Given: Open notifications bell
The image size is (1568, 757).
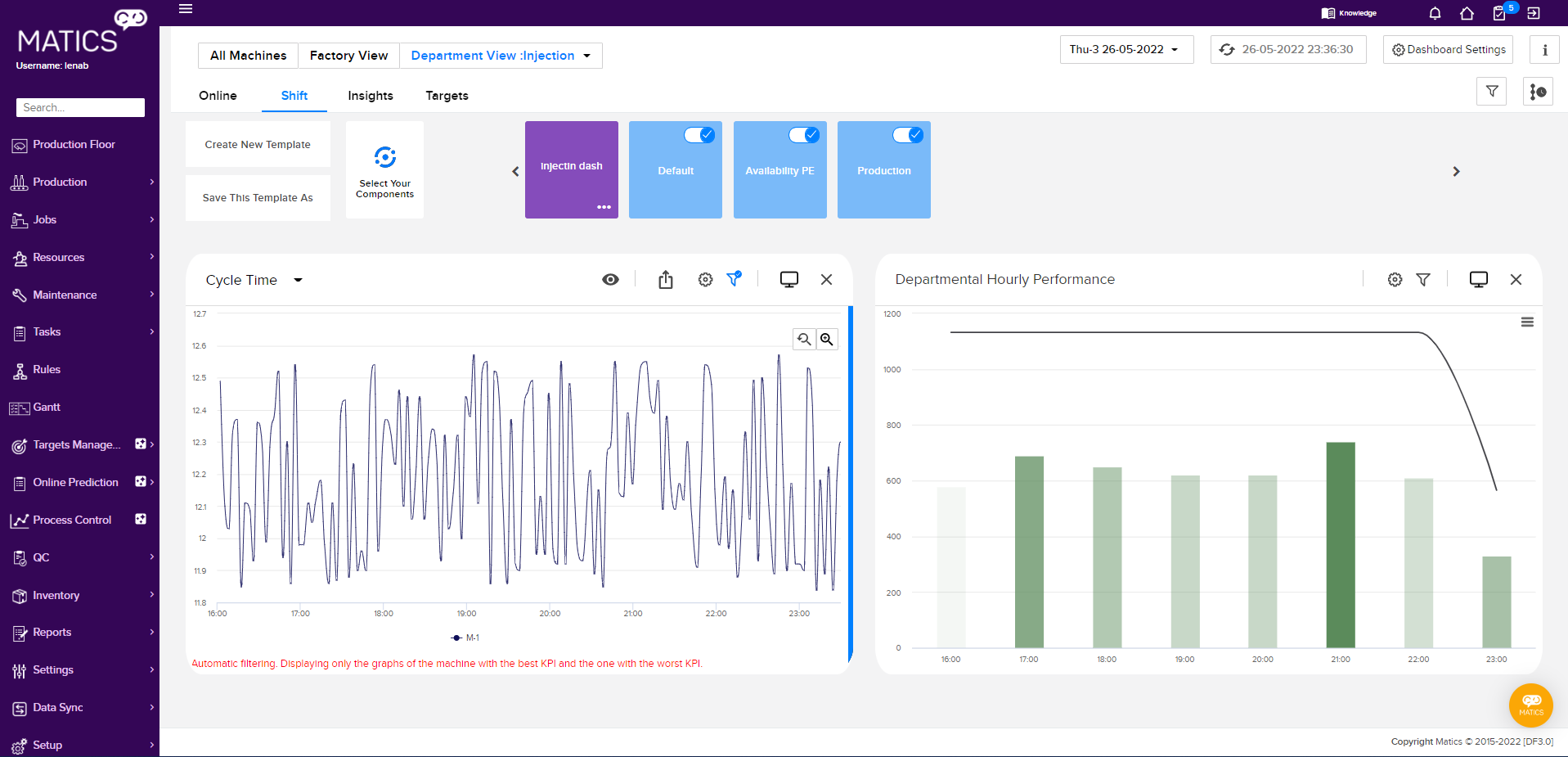Looking at the screenshot, I should (1435, 13).
